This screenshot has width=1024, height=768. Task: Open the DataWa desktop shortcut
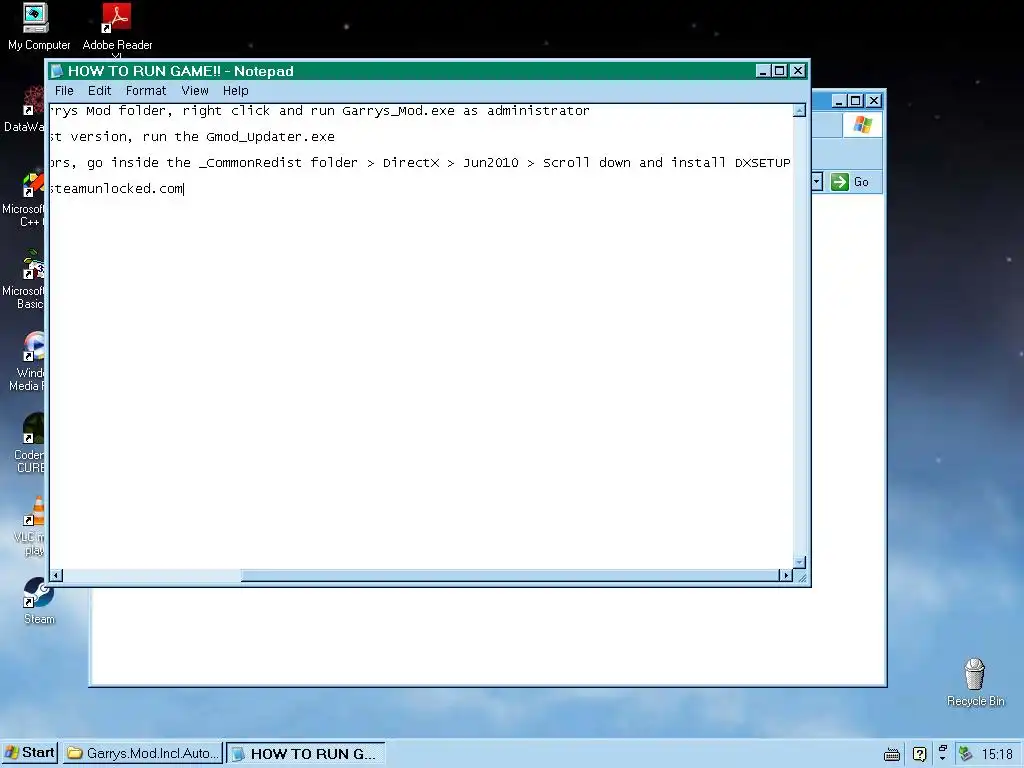tap(25, 109)
